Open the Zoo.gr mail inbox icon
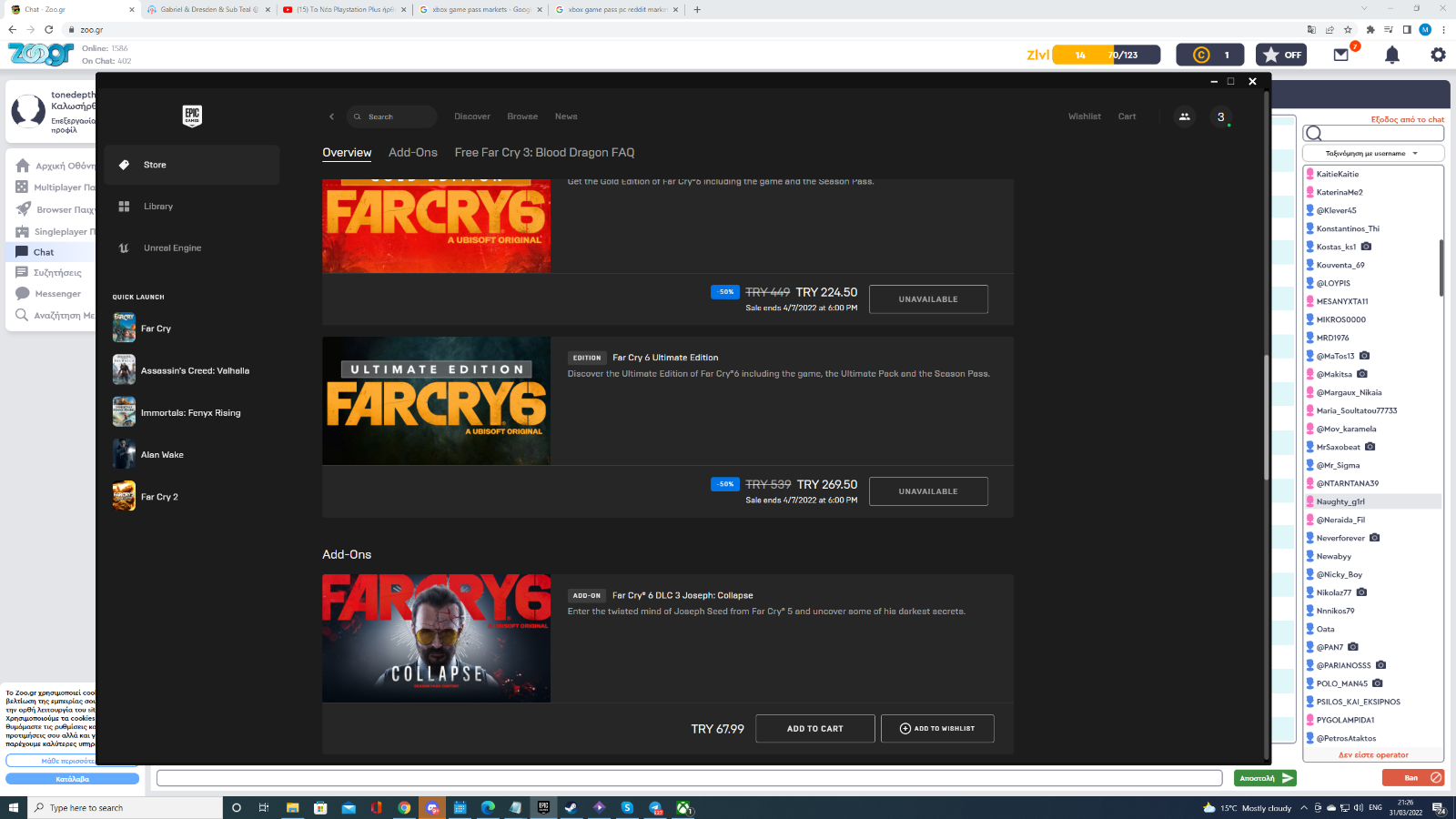The width and height of the screenshot is (1456, 819). [x=1341, y=55]
